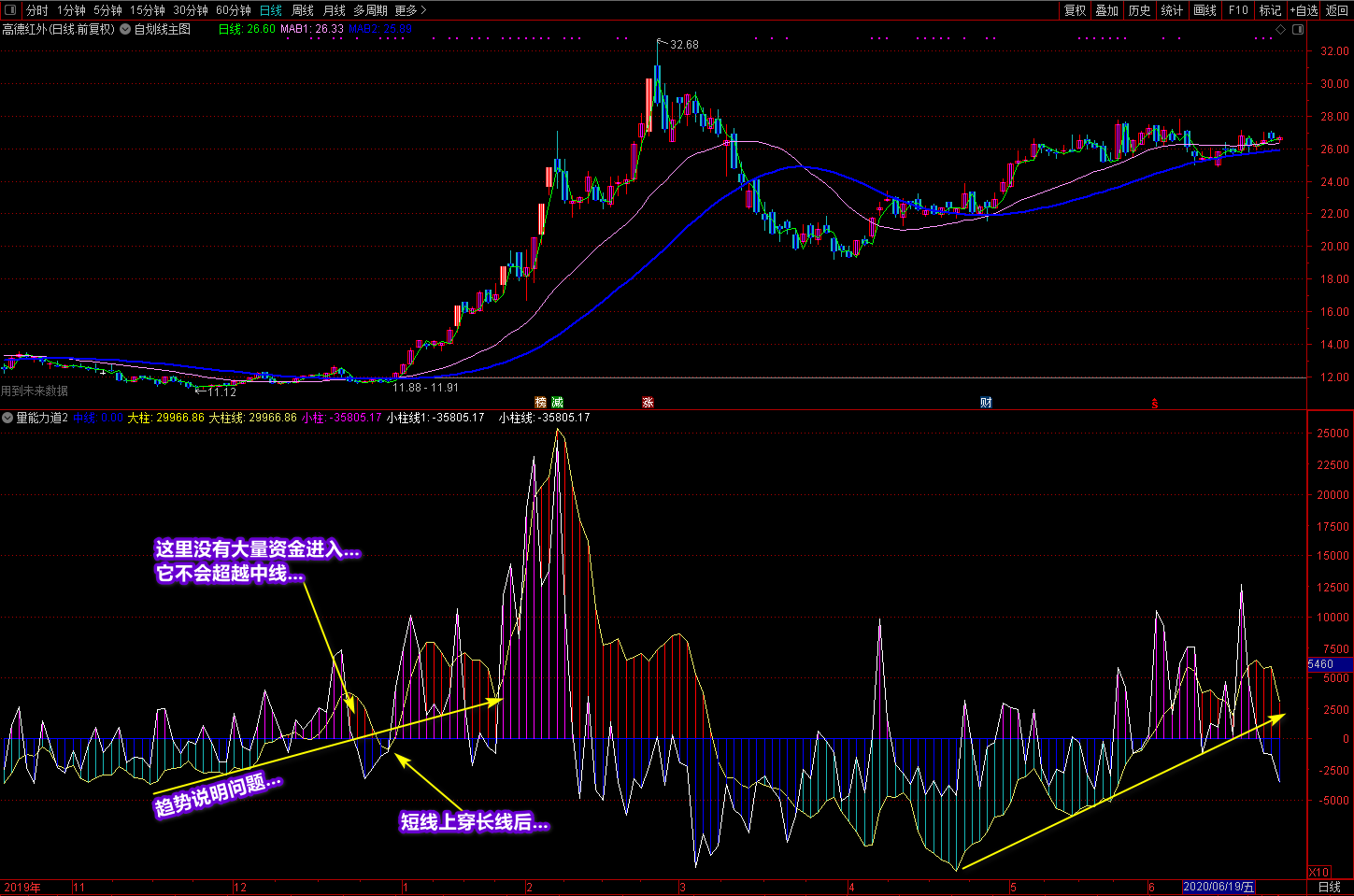The height and width of the screenshot is (896, 1354).
Task: Click the blue 财 event marker
Action: 986,403
